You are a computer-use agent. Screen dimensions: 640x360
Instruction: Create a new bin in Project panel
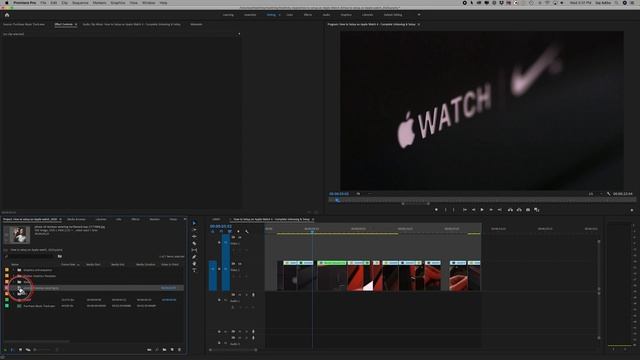tap(164, 350)
